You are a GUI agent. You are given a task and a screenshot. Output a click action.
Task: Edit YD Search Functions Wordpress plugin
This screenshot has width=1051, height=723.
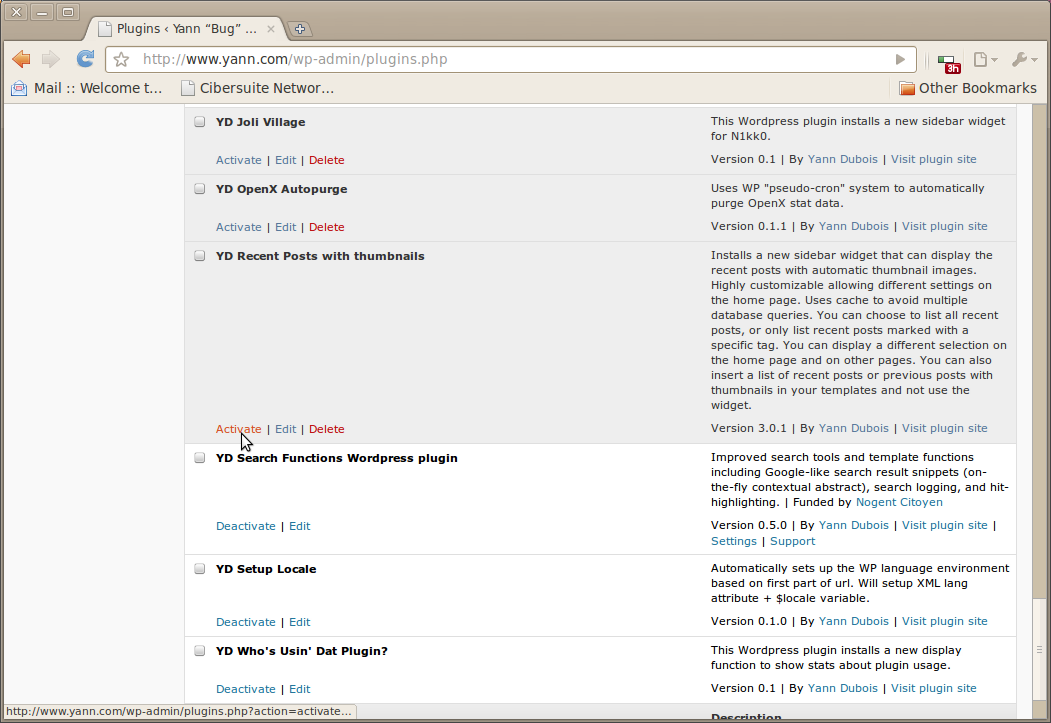click(x=300, y=527)
